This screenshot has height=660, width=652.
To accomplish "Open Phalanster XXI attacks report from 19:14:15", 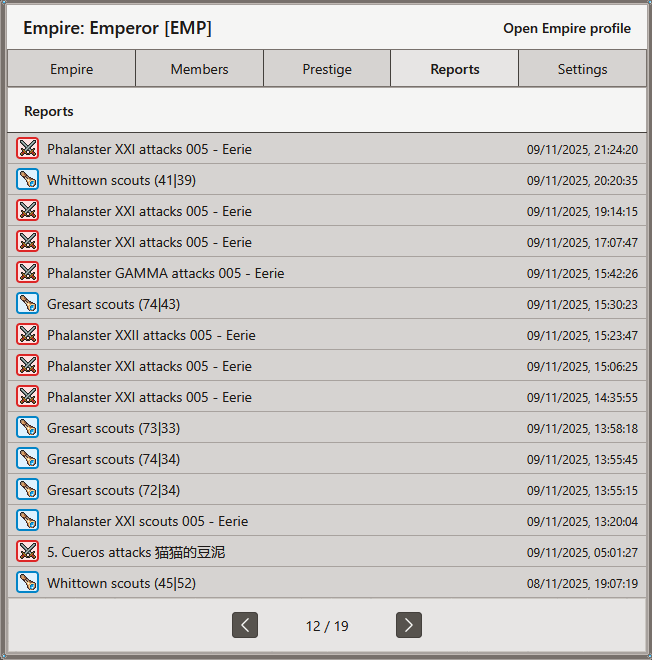I will pos(327,210).
